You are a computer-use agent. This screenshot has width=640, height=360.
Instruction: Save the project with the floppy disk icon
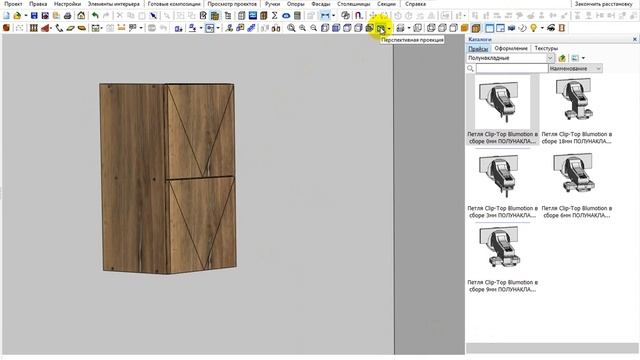pos(34,16)
